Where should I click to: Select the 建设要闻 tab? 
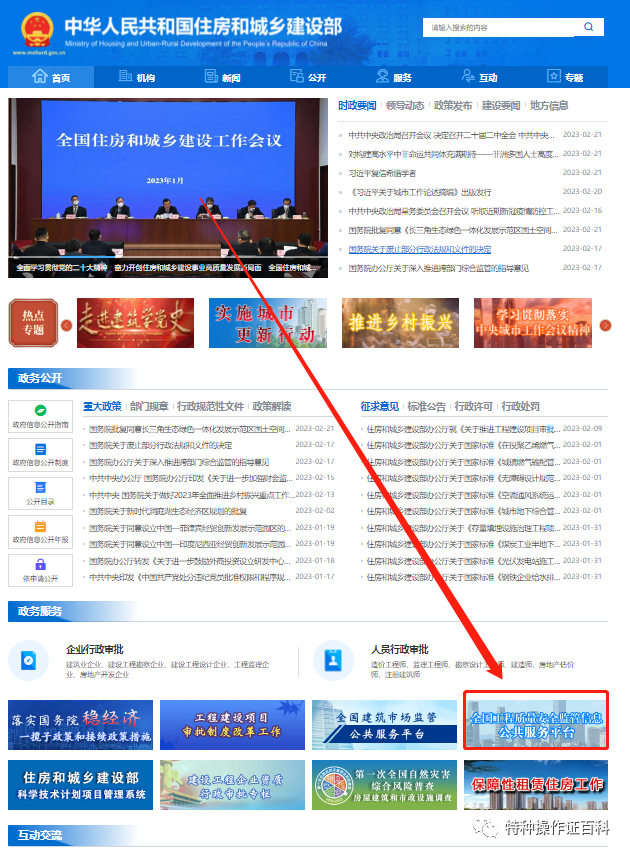pos(501,105)
